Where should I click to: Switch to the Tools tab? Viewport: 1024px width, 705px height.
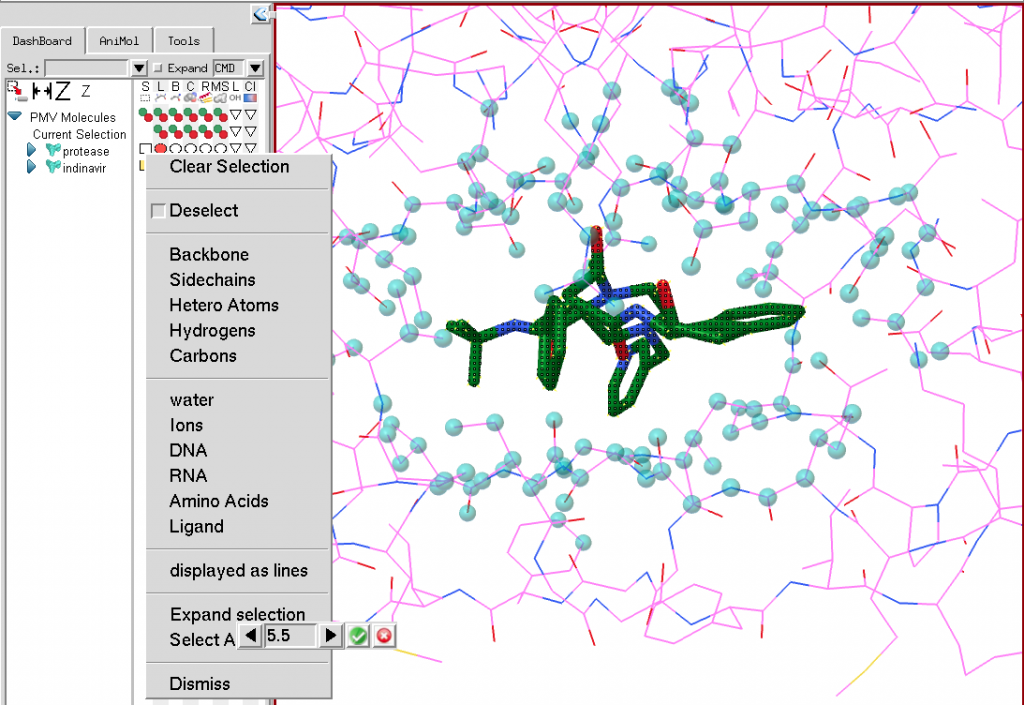(x=184, y=40)
